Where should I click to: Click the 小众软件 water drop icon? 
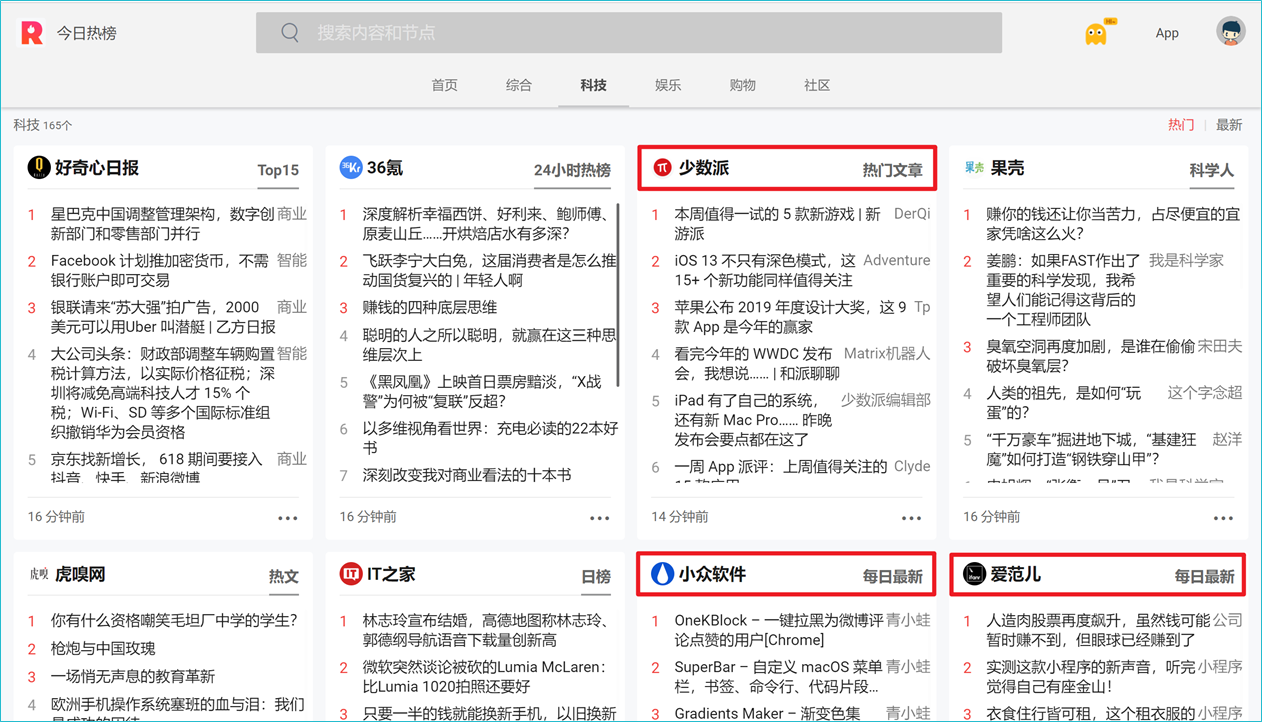[x=663, y=574]
